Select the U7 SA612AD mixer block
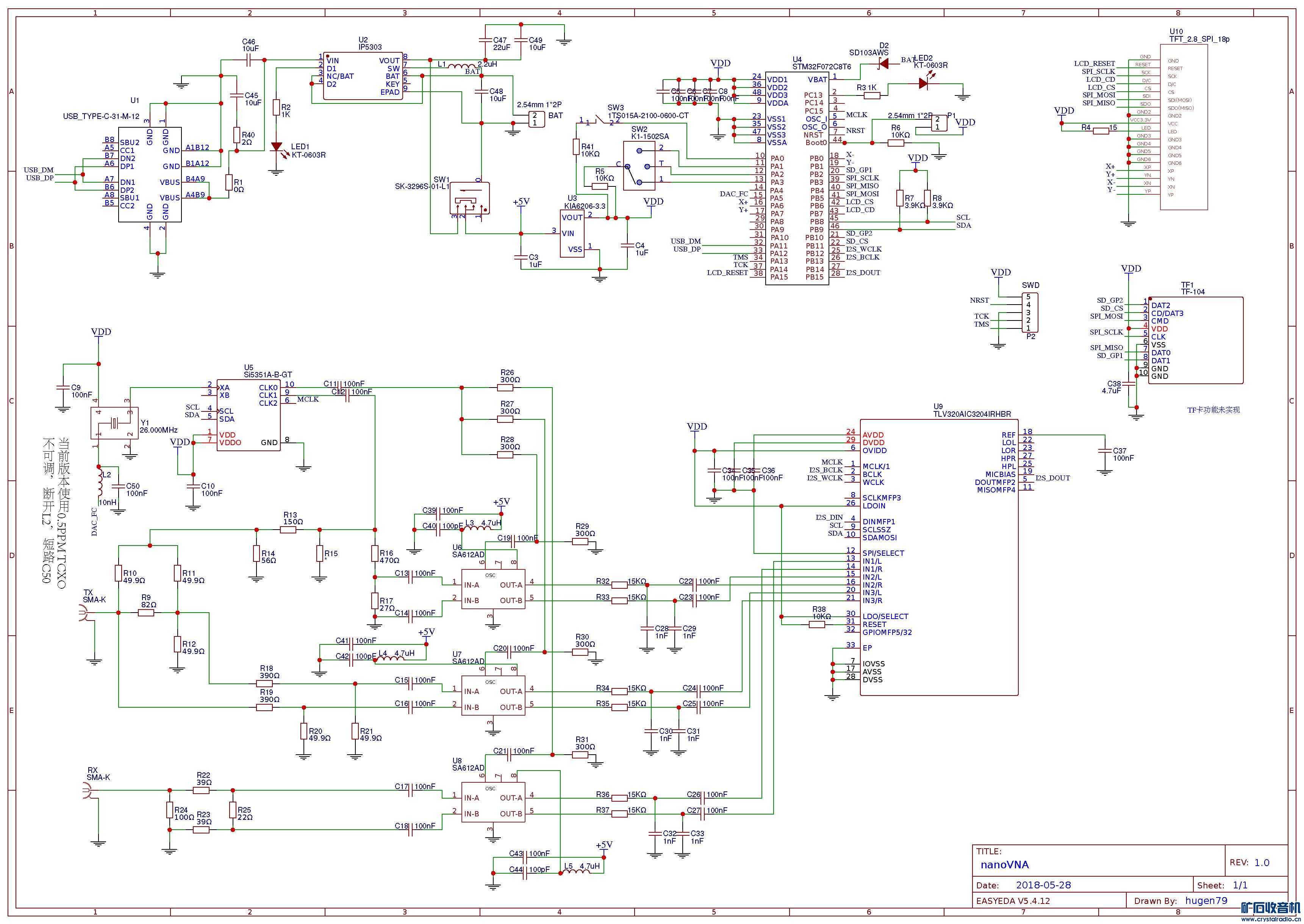 coord(493,695)
